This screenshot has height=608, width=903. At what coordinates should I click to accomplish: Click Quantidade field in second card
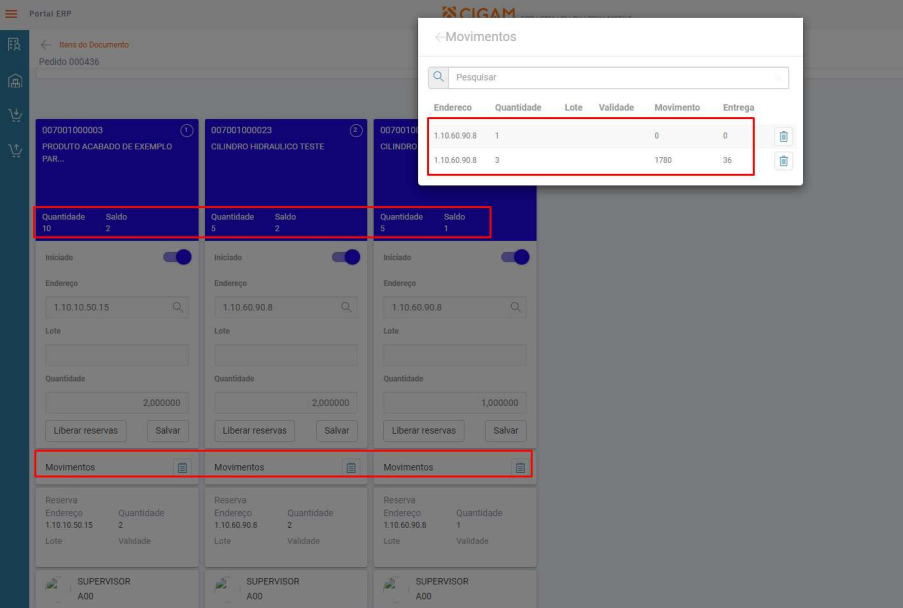pyautogui.click(x=286, y=402)
